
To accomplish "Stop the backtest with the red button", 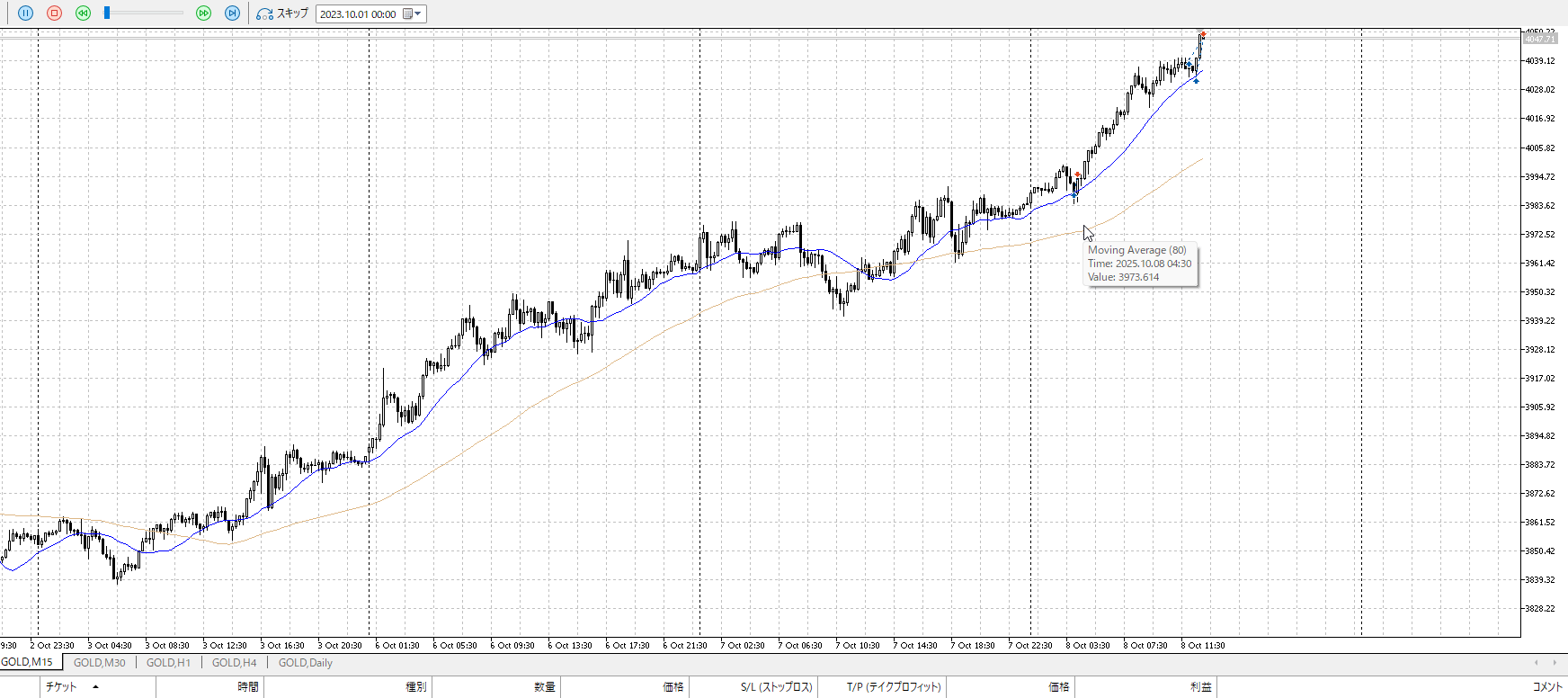I will pyautogui.click(x=54, y=13).
